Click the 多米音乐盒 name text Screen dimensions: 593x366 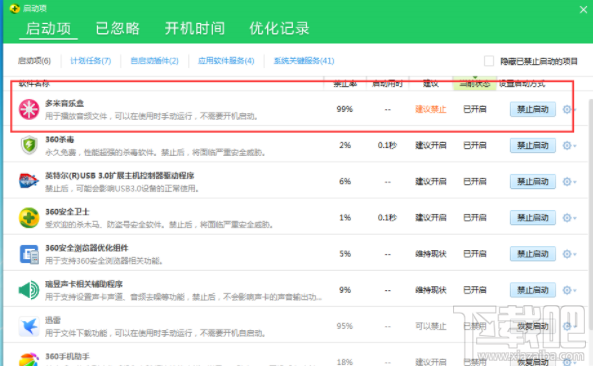(x=64, y=103)
